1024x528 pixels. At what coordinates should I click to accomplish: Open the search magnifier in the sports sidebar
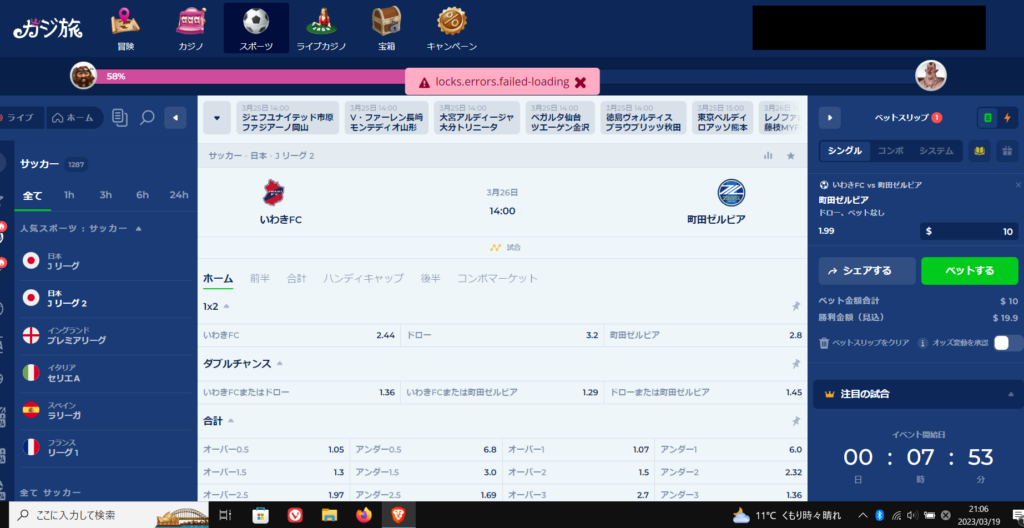click(x=148, y=118)
